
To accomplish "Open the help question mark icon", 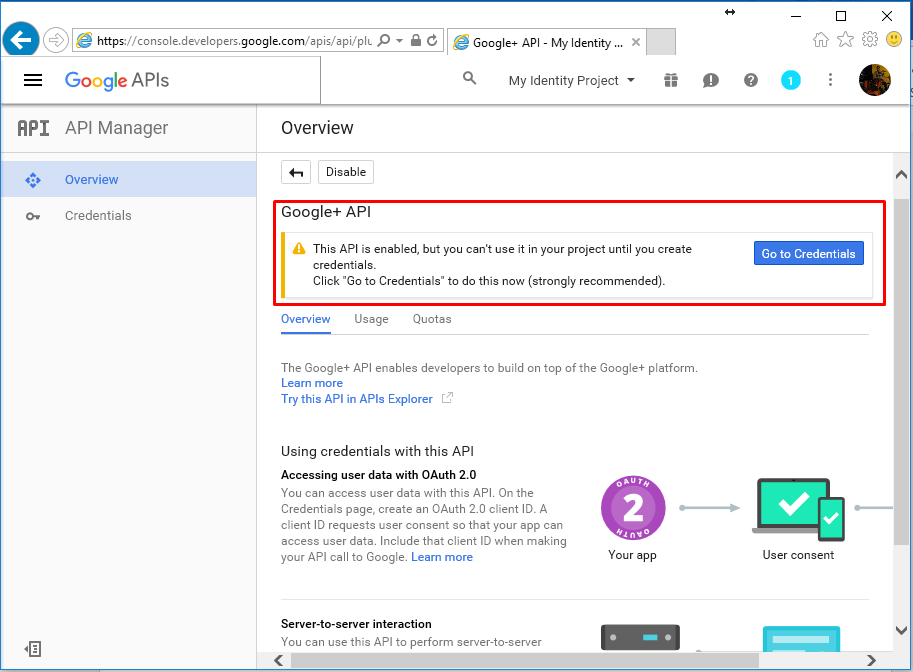I will (x=751, y=80).
